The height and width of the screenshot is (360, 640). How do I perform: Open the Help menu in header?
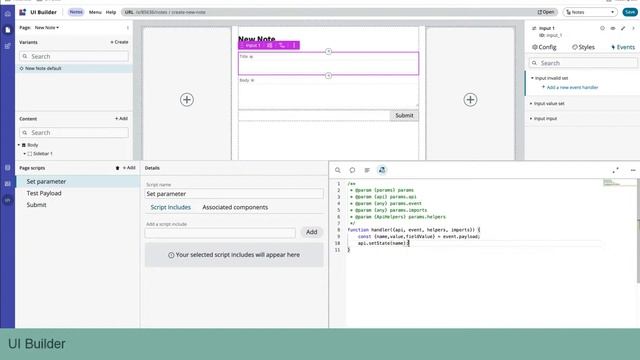(111, 12)
